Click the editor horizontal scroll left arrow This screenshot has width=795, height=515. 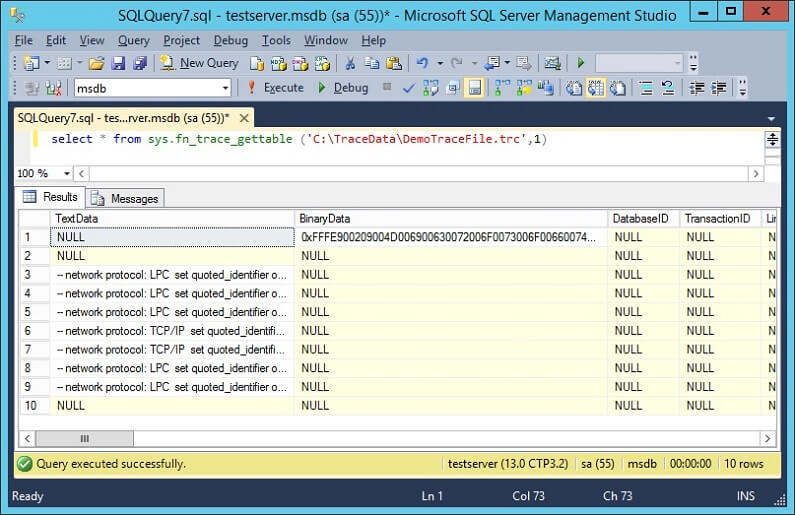tap(81, 174)
